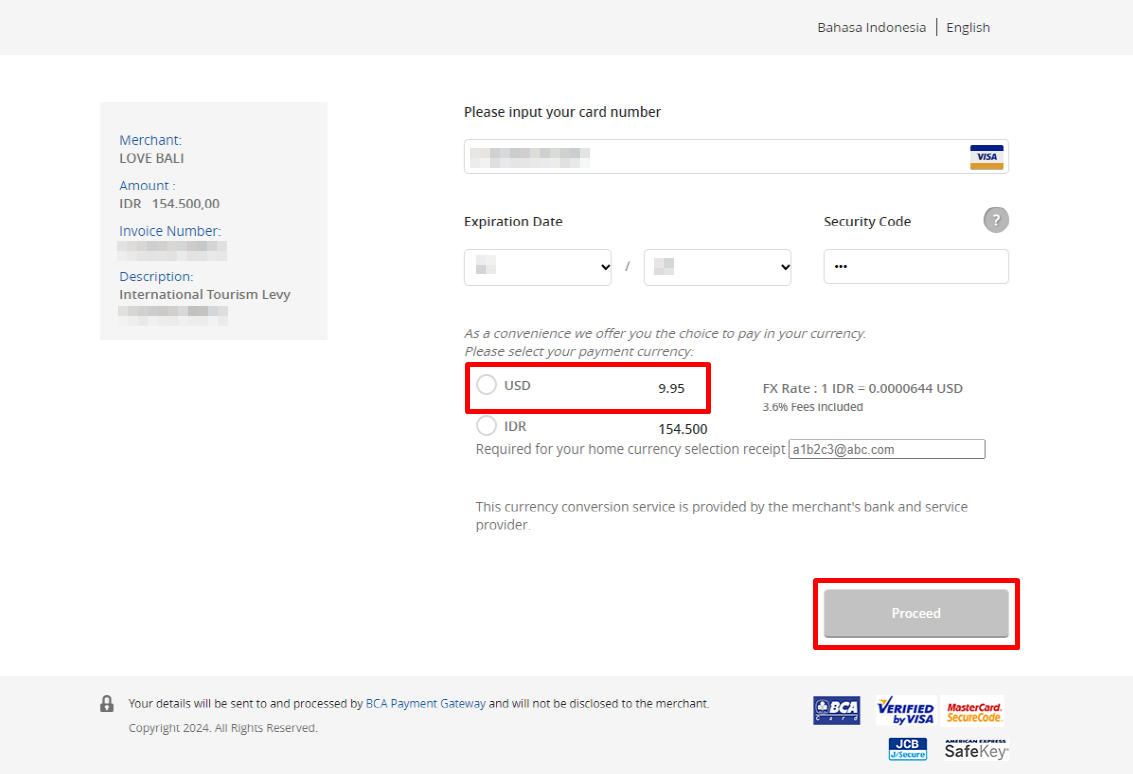Click the Visa card logo icon
The width and height of the screenshot is (1133, 774).
point(986,157)
